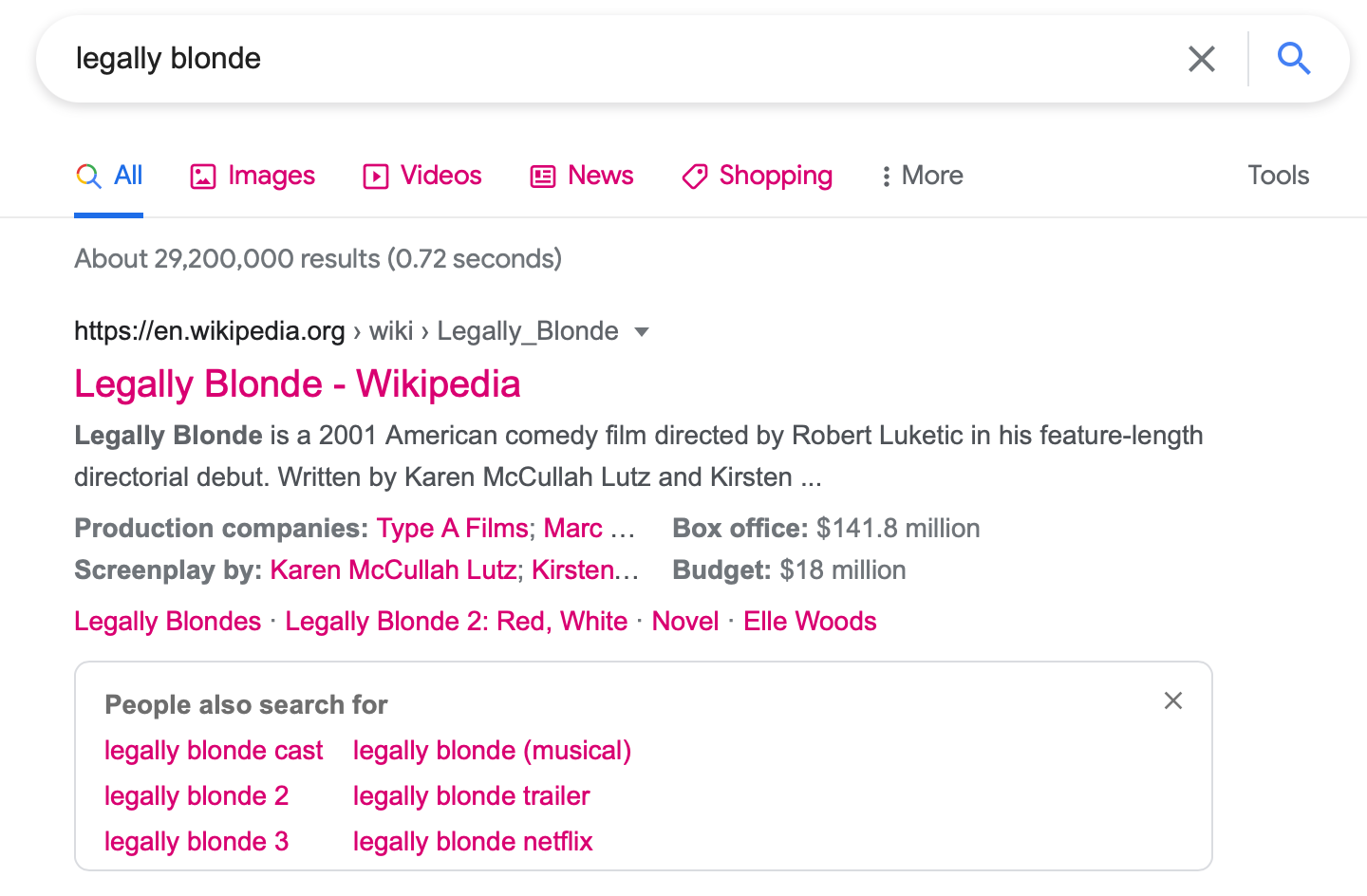Click the blue magnifying glass search icon
This screenshot has width=1367, height=896.
pos(1294,59)
